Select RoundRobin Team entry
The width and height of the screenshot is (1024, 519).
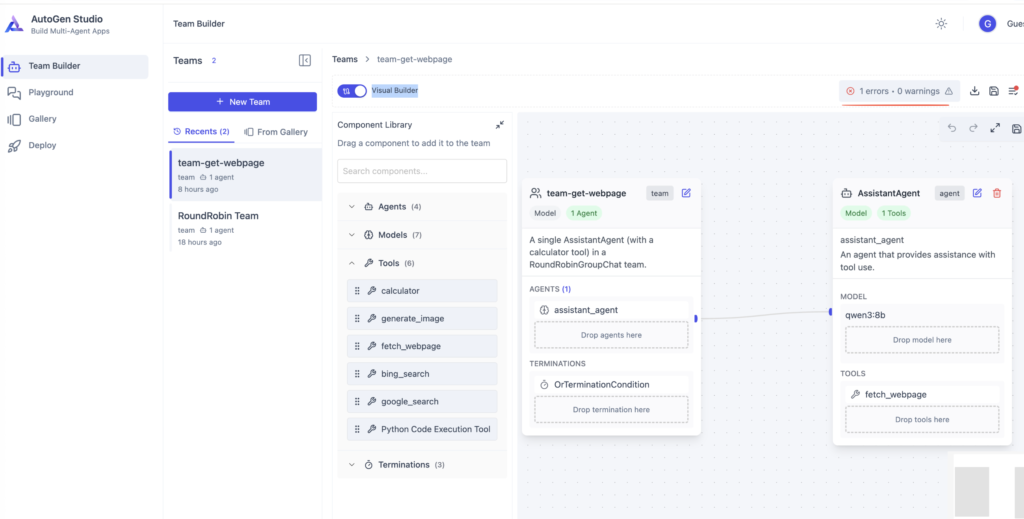245,228
